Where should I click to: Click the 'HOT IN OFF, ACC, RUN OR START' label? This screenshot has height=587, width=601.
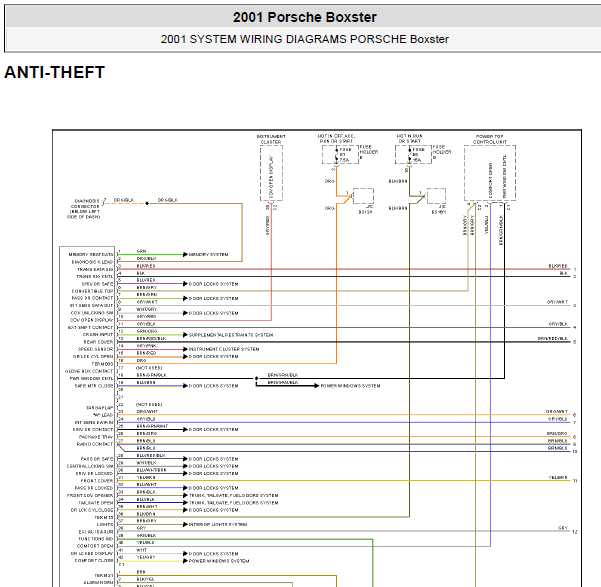pyautogui.click(x=336, y=138)
